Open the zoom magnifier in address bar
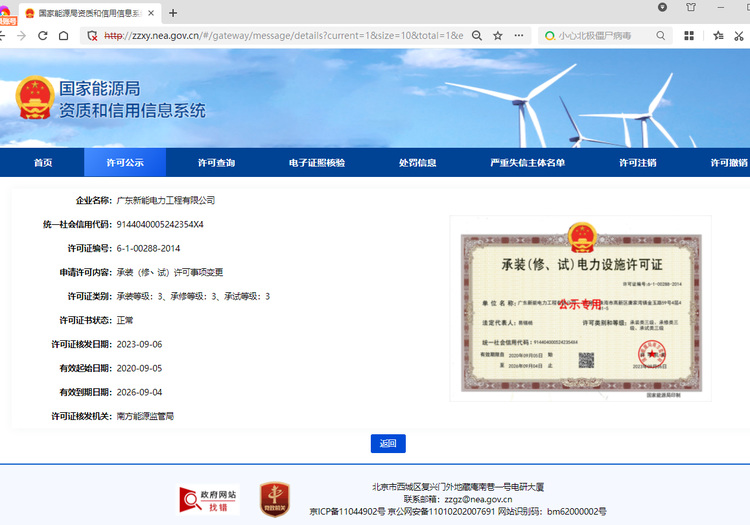This screenshot has width=750, height=525. [477, 35]
